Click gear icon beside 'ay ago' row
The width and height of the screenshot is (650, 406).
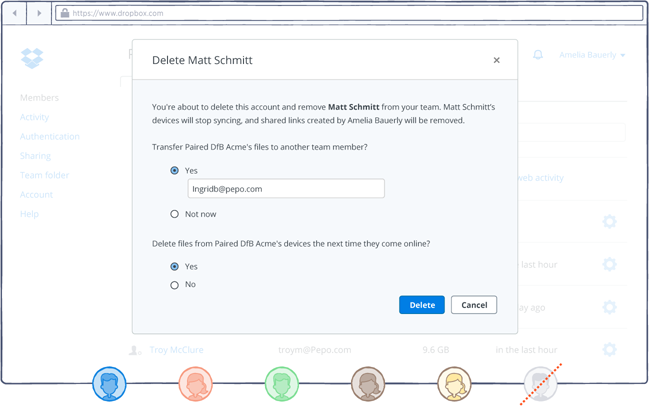pyautogui.click(x=609, y=307)
